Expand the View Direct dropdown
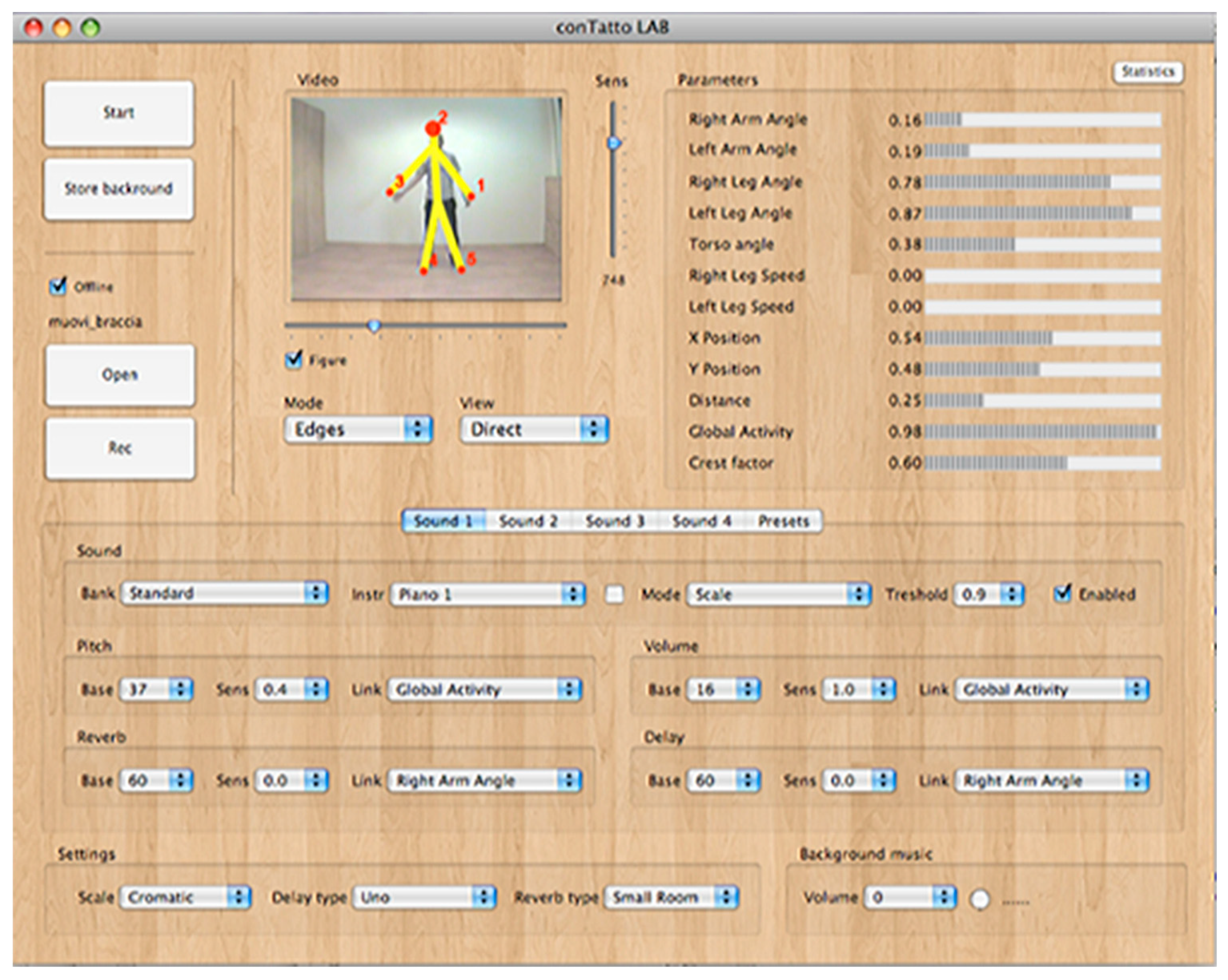This screenshot has width=1228, height=980. pyautogui.click(x=534, y=429)
